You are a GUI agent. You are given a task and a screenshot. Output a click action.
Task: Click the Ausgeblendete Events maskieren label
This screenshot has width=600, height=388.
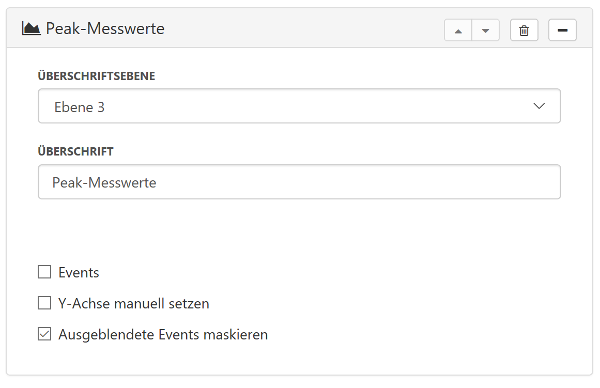163,334
